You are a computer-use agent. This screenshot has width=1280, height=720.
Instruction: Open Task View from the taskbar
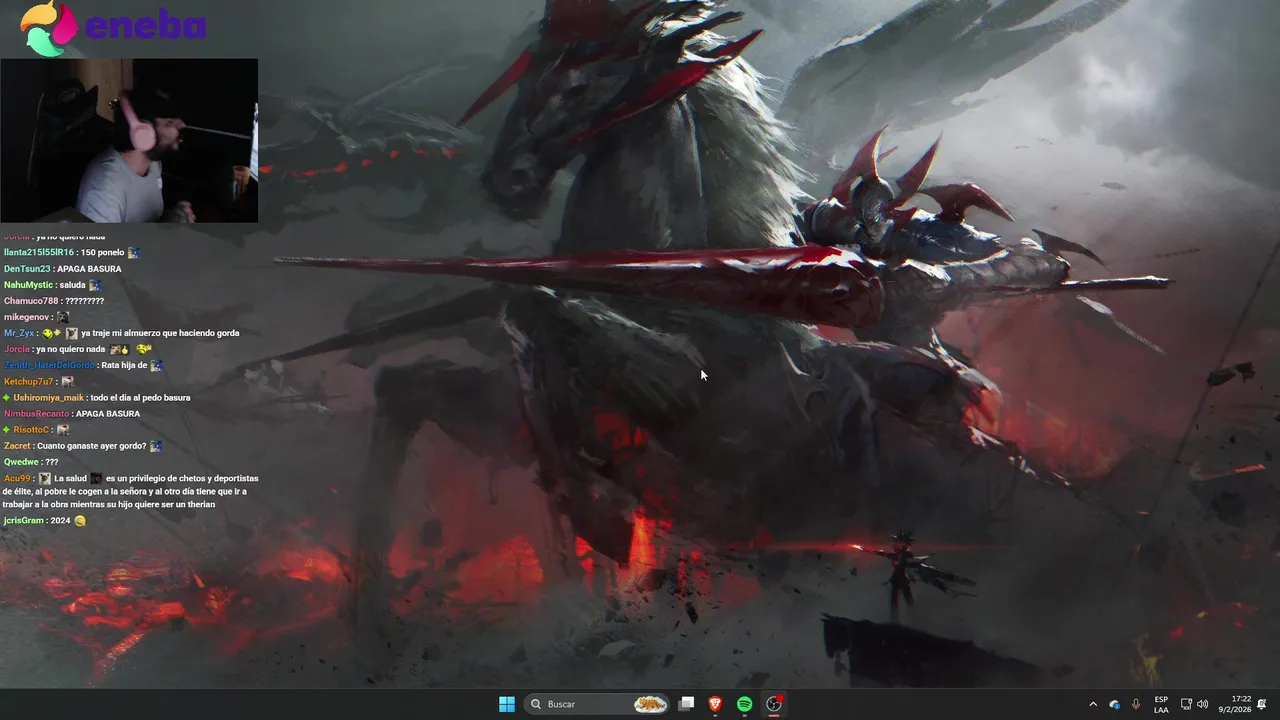coord(686,704)
